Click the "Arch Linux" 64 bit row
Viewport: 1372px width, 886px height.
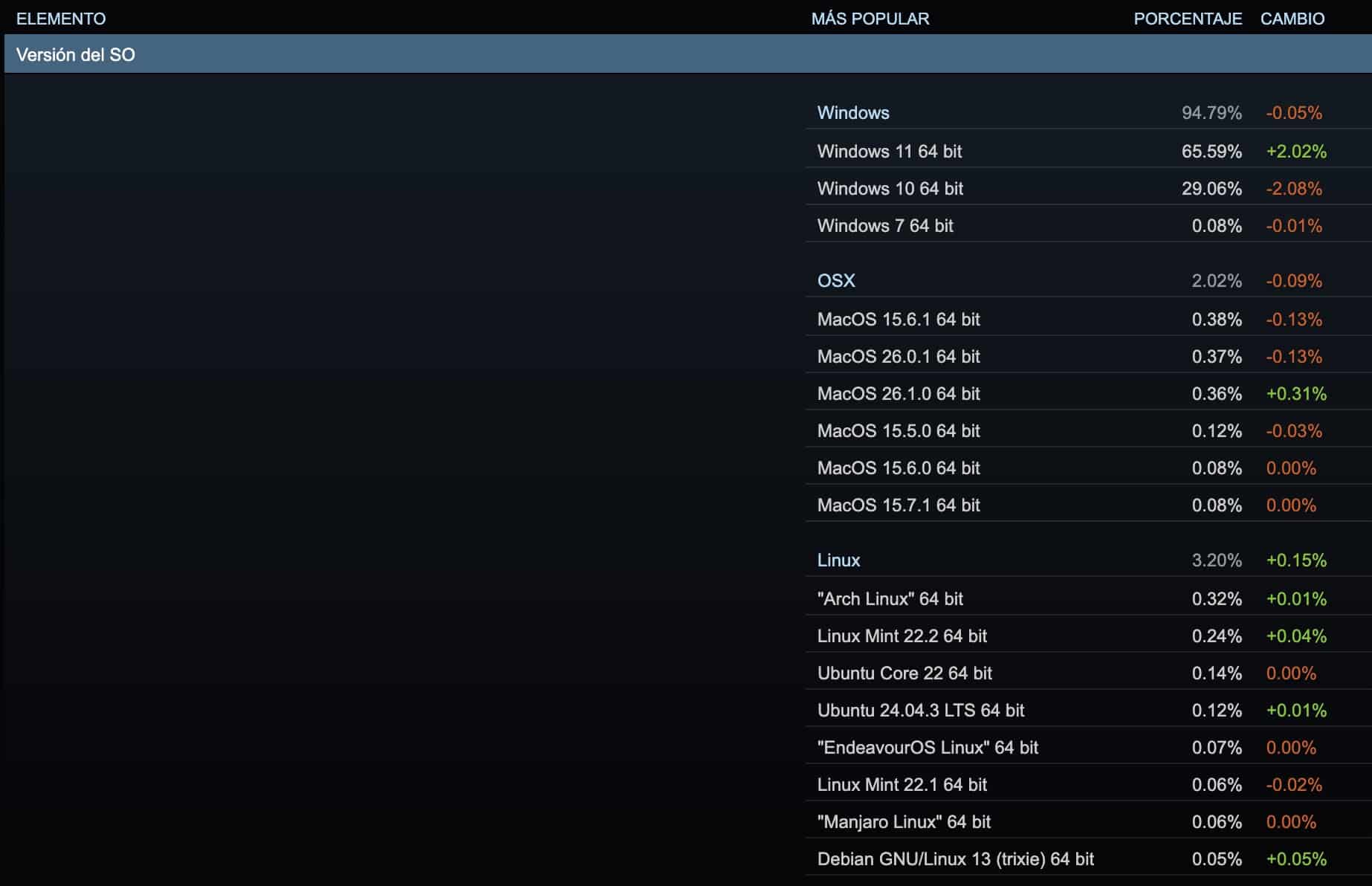[1089, 598]
